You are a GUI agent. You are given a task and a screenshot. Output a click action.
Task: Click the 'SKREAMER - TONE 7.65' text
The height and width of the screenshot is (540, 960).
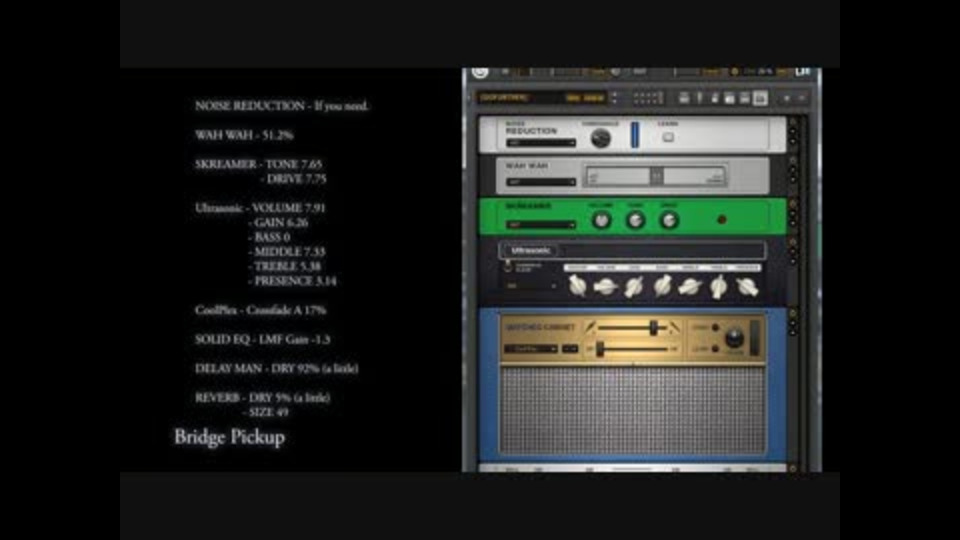[x=258, y=164]
